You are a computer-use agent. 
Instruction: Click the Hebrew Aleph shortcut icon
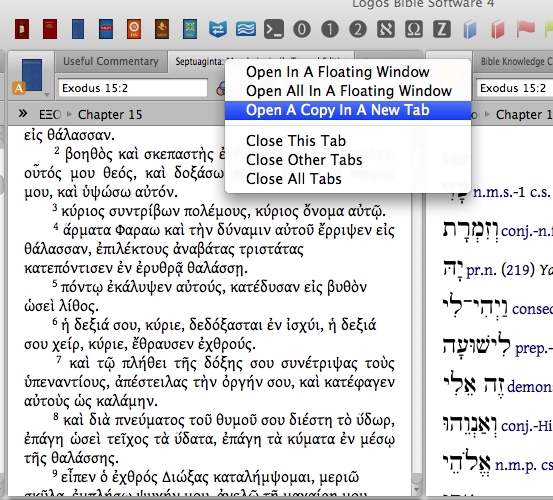coord(385,29)
